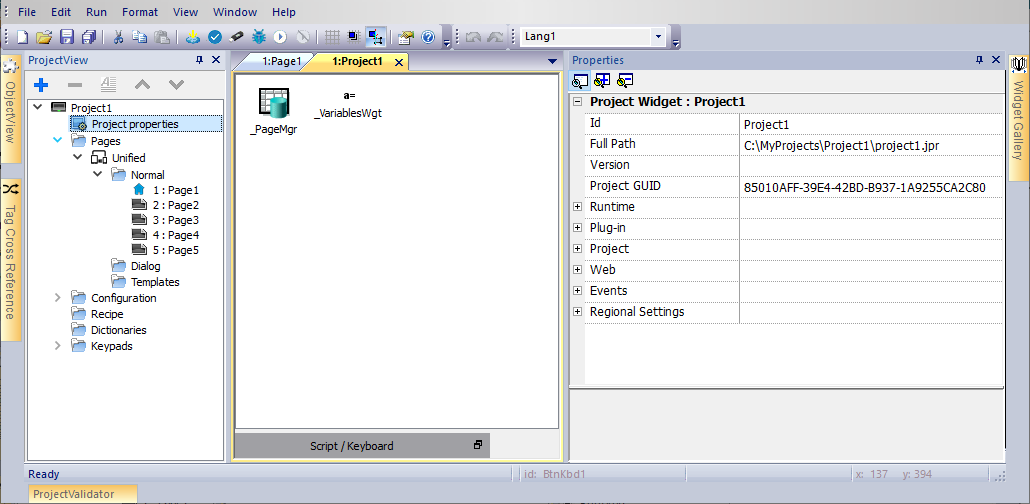This screenshot has width=1030, height=504.
Task: Click the greyed-out stop simulator icon
Action: point(303,37)
